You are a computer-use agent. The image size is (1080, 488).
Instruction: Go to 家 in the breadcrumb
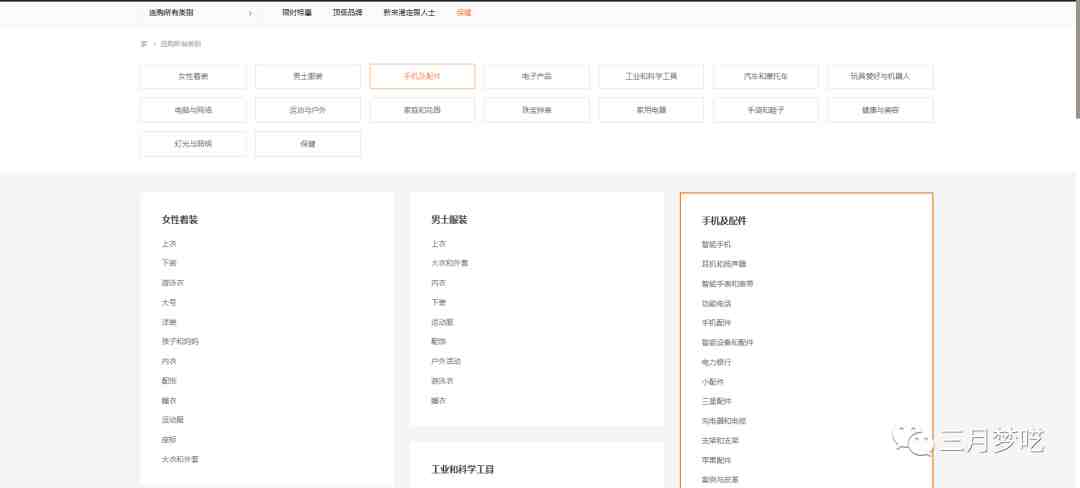coord(144,44)
